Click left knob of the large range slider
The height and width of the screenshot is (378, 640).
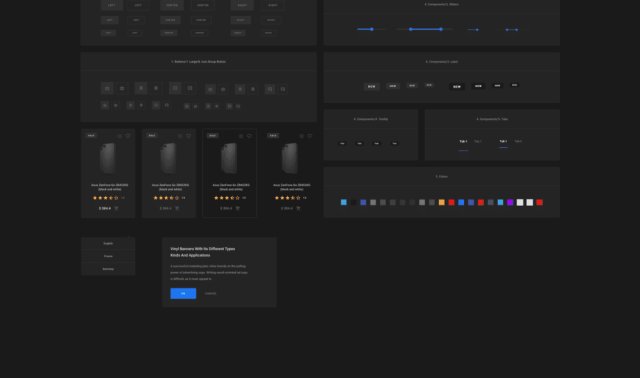[411, 29]
